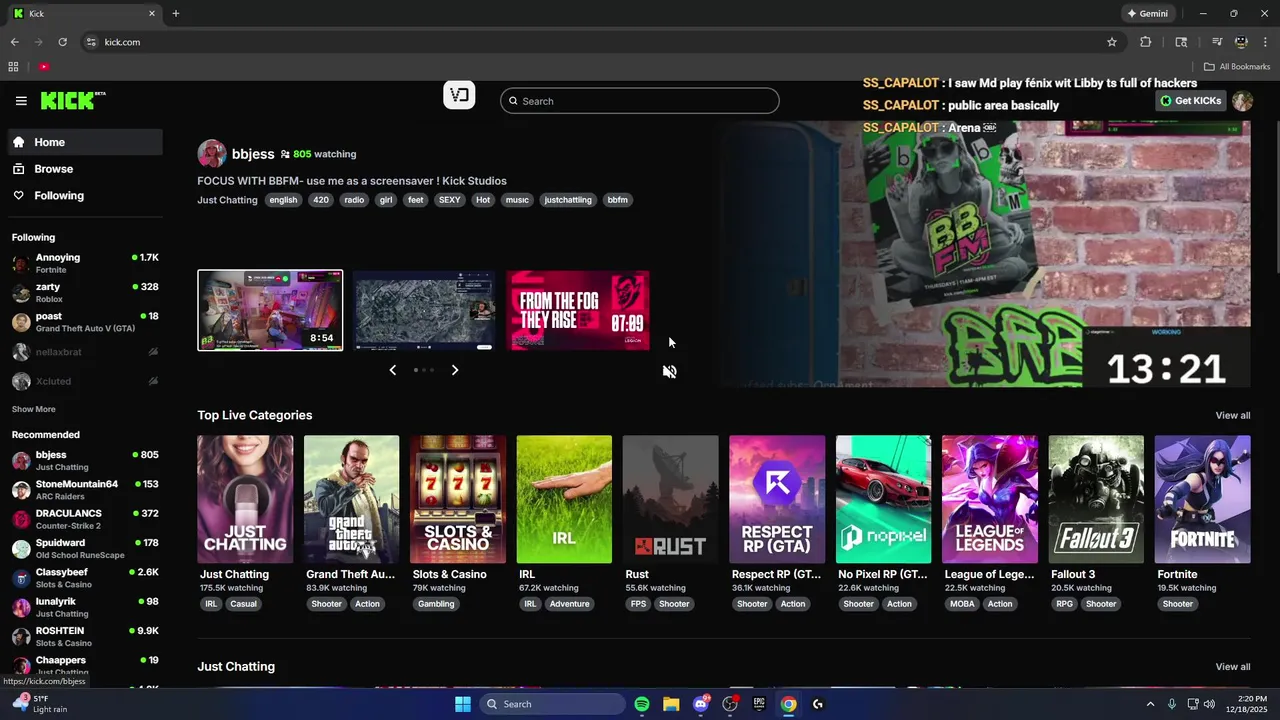Open the hamburger sidebar menu

[21, 101]
